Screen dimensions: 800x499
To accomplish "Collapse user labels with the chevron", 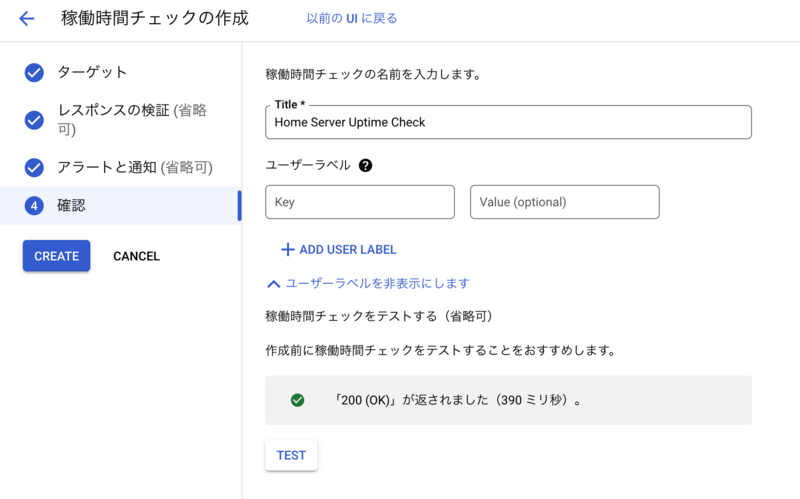I will tap(274, 284).
